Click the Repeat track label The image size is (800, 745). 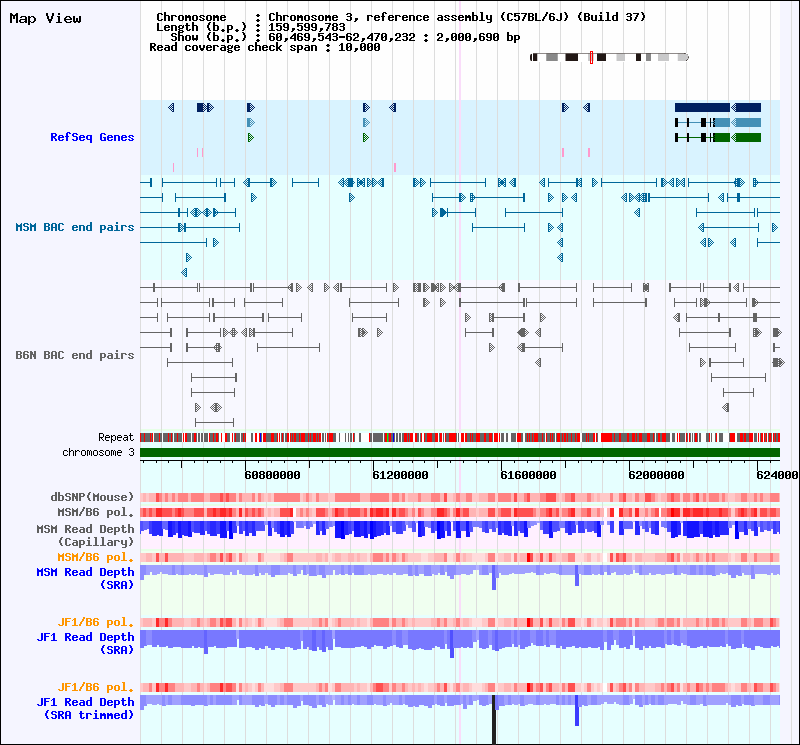pyautogui.click(x=116, y=437)
